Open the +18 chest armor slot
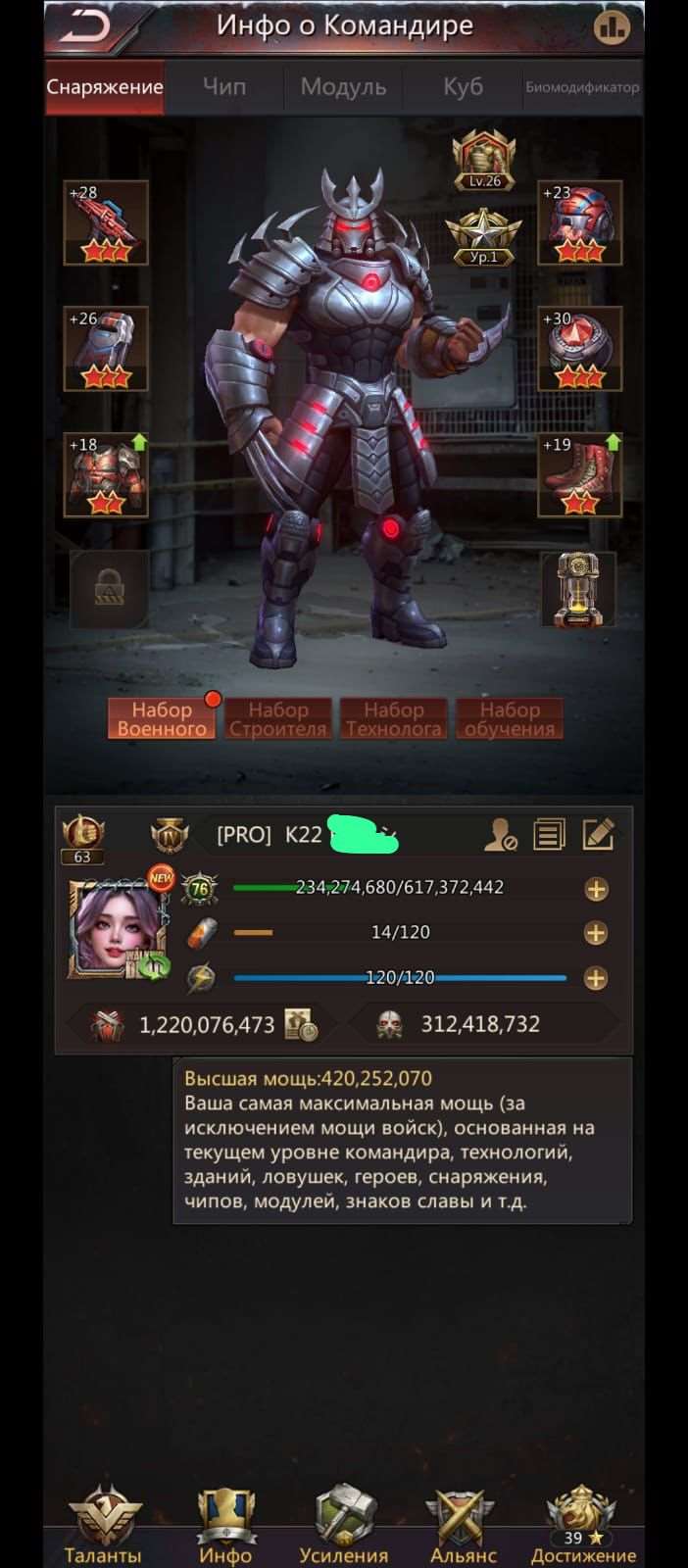 coord(106,475)
